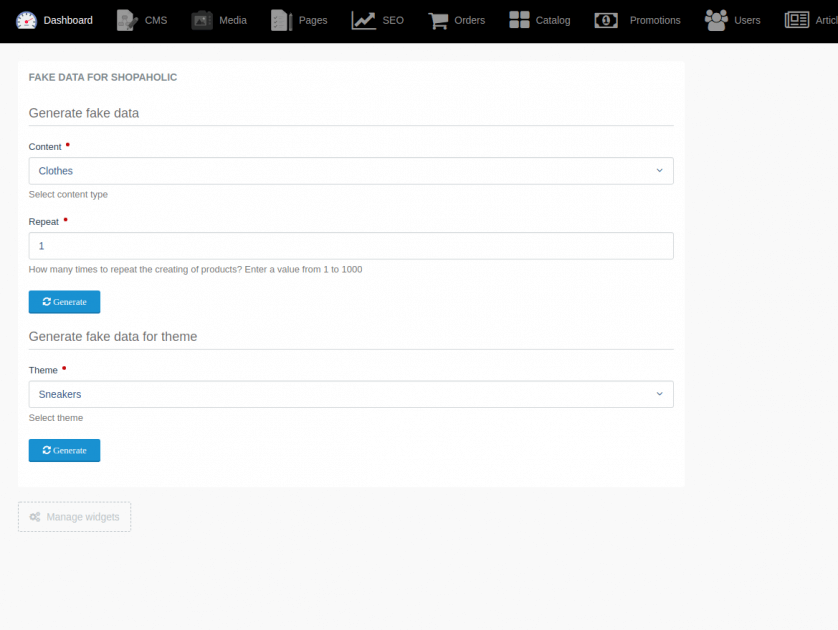838x630 pixels.
Task: Click the Catalog grid icon
Action: 519,20
